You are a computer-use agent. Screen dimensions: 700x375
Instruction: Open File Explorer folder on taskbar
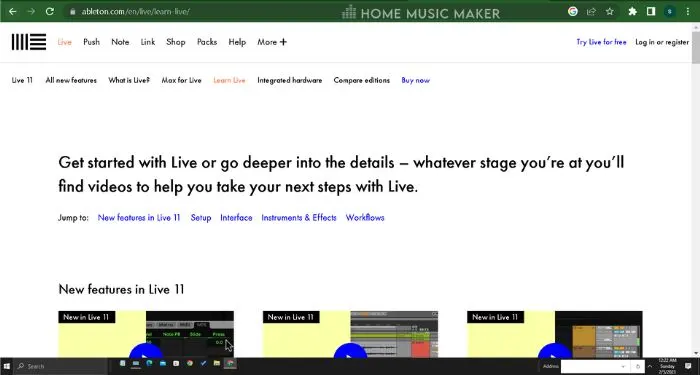217,364
